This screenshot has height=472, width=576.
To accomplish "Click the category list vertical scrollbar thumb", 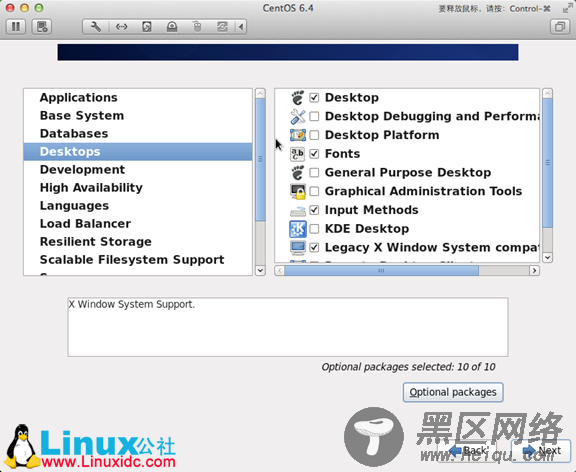I will coord(260,159).
